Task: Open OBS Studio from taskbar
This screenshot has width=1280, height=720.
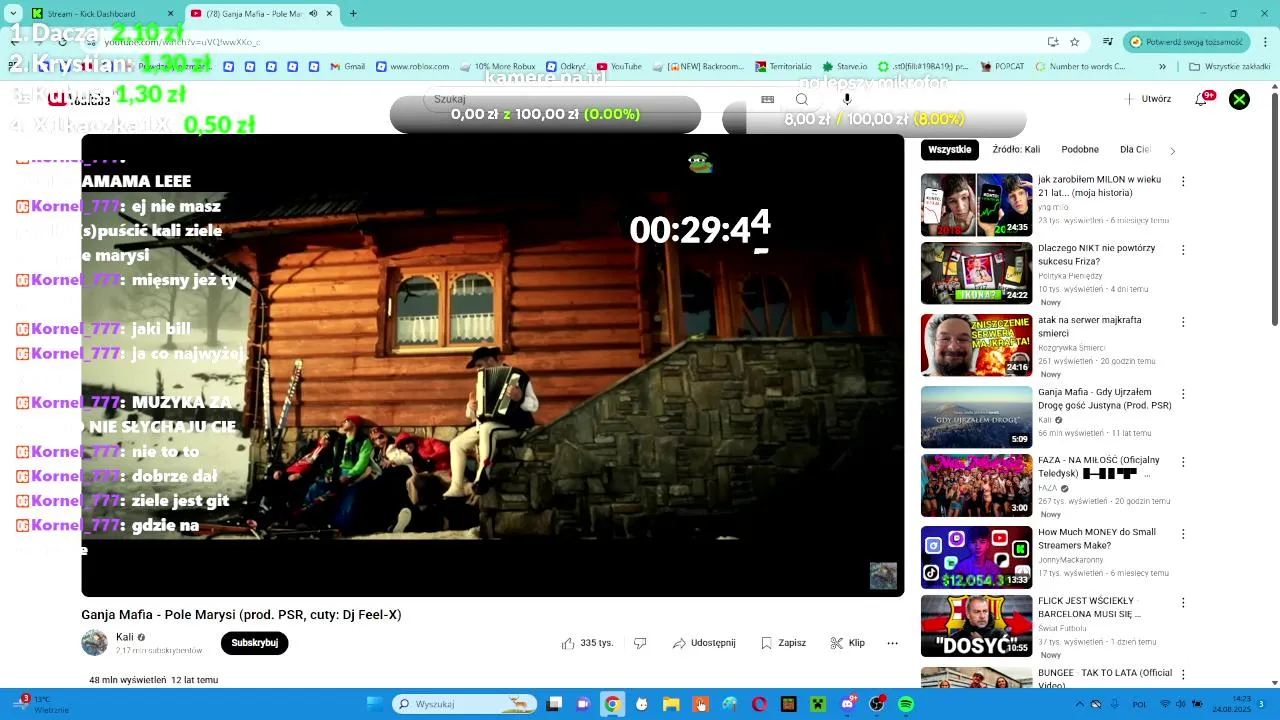Action: tap(877, 704)
